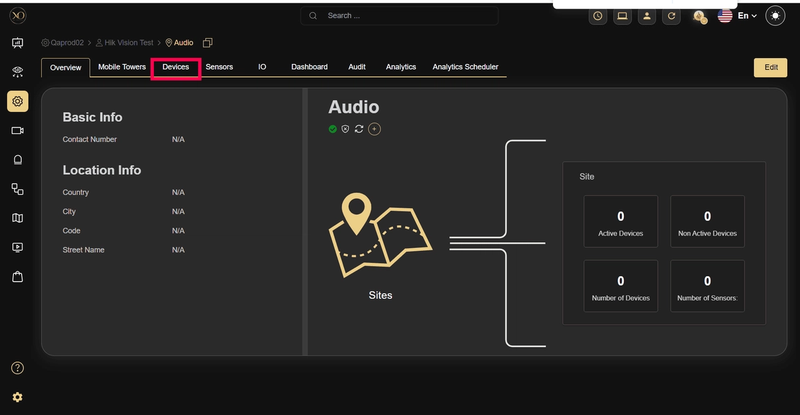Click the copy icon beside Audio breadcrumb

tap(208, 43)
